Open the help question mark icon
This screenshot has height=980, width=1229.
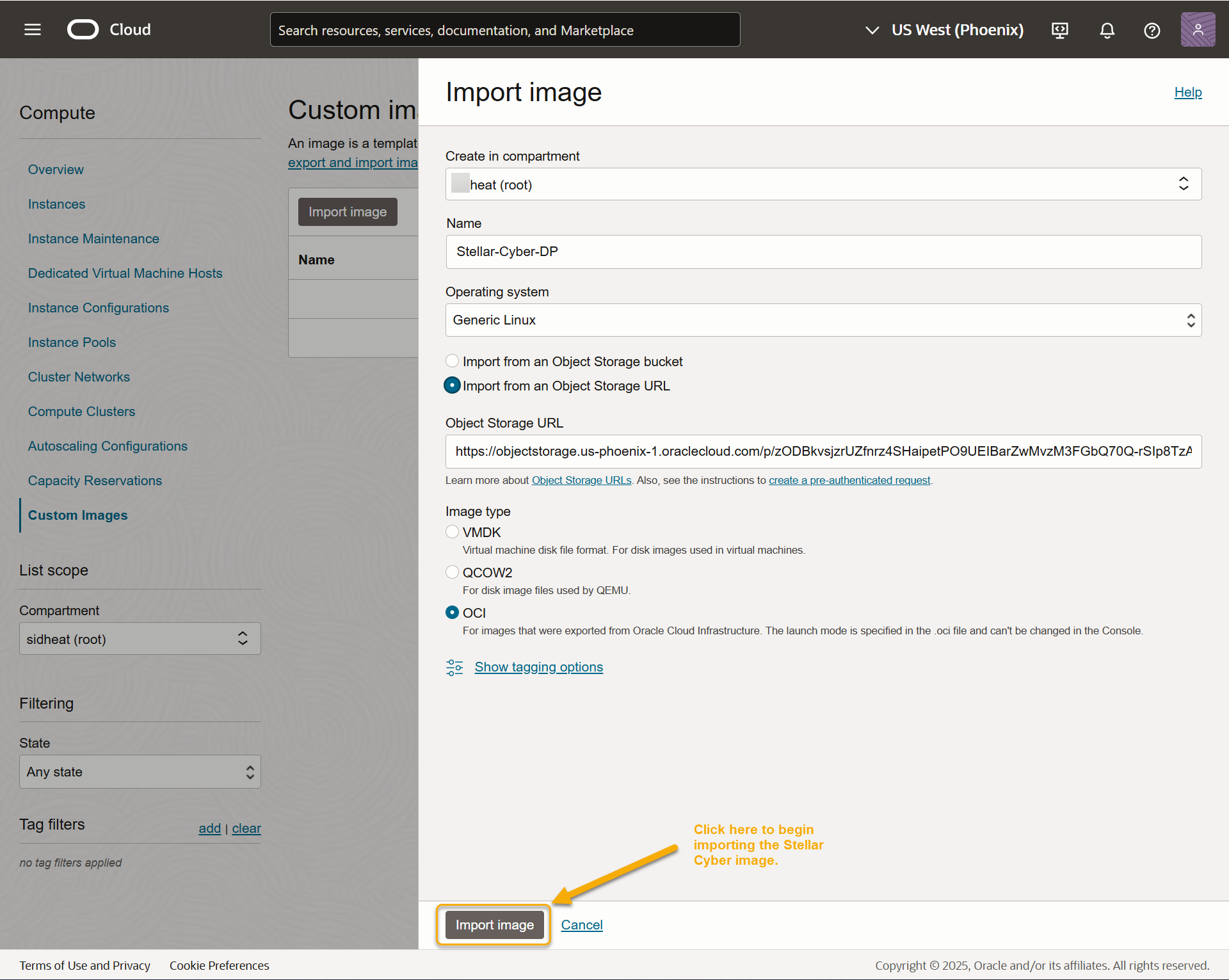[1152, 30]
